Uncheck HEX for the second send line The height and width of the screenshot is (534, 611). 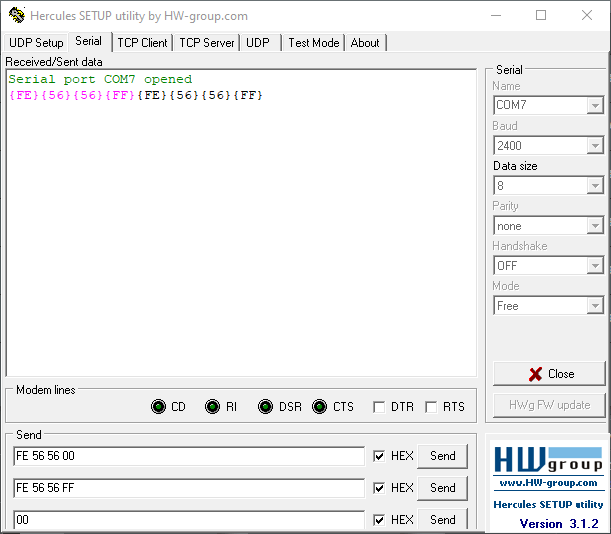click(379, 488)
